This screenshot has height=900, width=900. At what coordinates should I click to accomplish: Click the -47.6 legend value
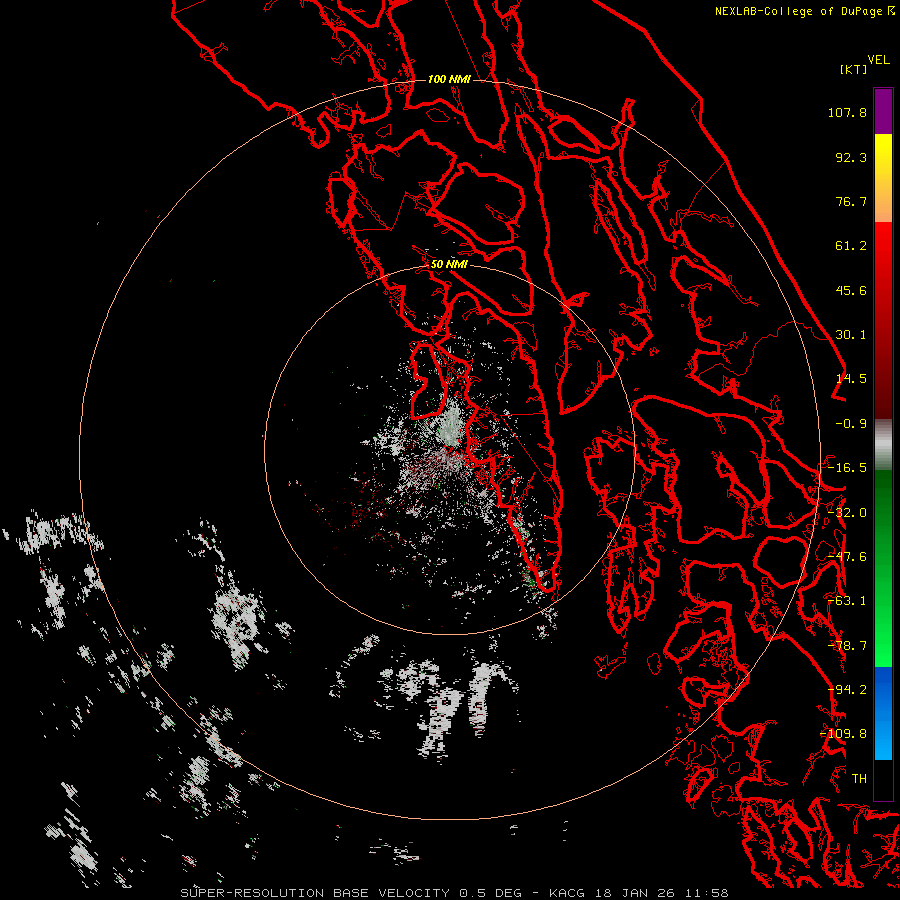[x=847, y=557]
